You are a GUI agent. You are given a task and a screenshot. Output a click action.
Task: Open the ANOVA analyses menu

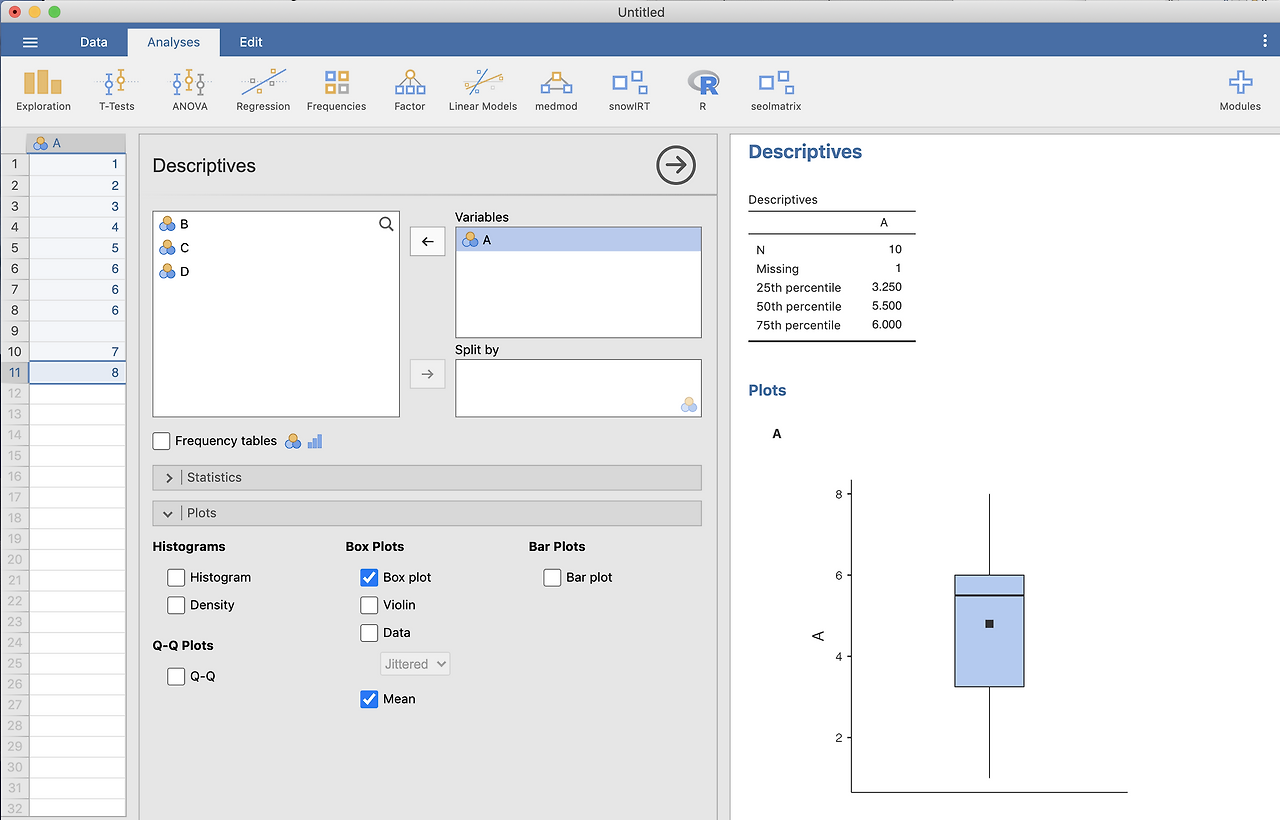189,89
